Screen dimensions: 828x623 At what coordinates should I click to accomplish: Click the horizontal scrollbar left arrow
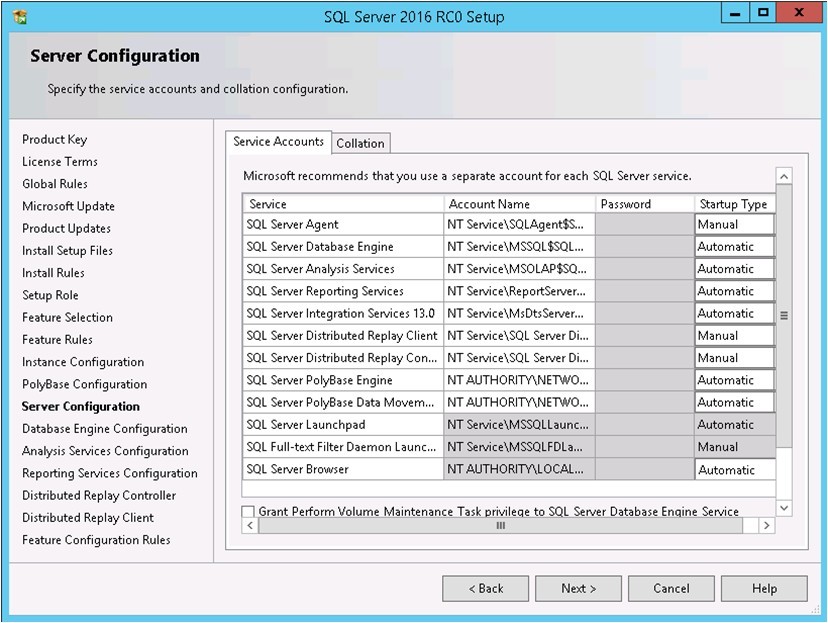coord(250,525)
